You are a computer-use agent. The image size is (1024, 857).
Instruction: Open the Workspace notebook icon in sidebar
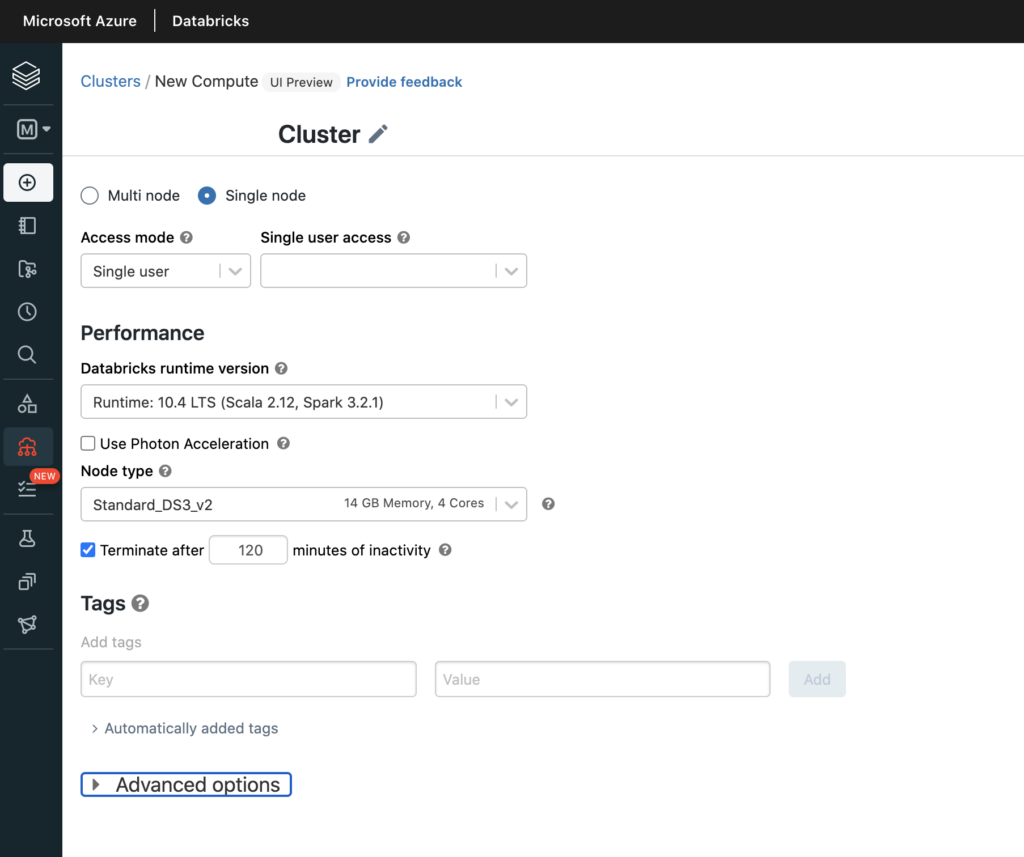click(x=27, y=226)
